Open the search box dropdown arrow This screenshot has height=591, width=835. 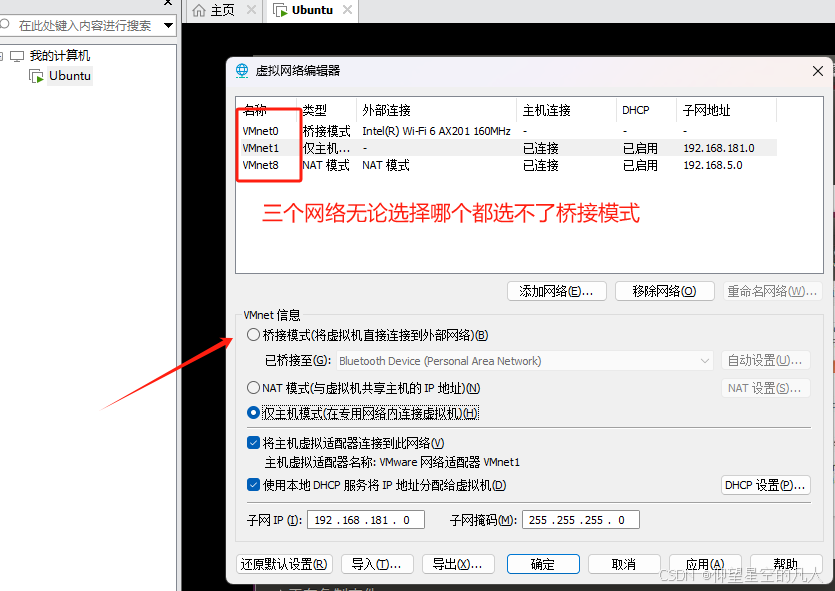coord(168,26)
